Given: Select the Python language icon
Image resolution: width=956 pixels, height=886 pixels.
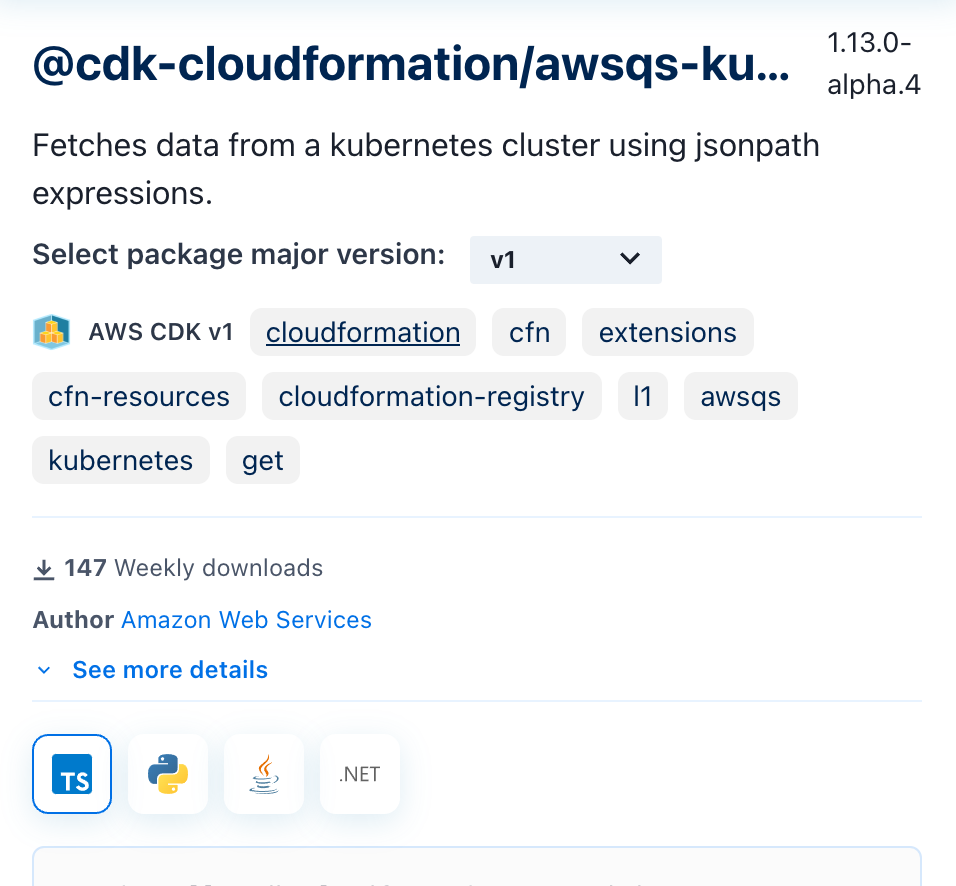Looking at the screenshot, I should [168, 773].
